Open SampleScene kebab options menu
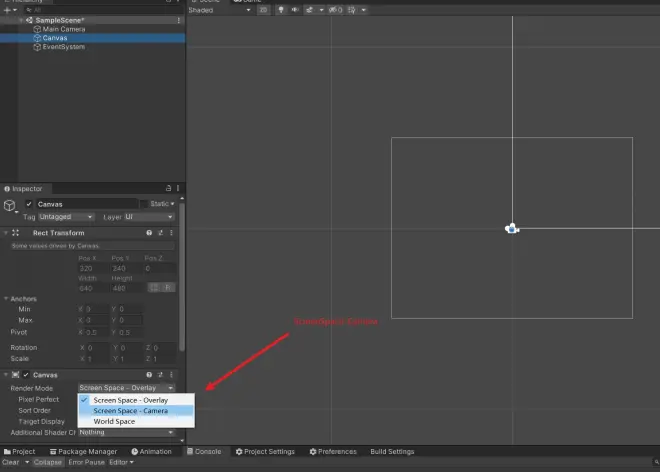The image size is (660, 472). pos(178,20)
